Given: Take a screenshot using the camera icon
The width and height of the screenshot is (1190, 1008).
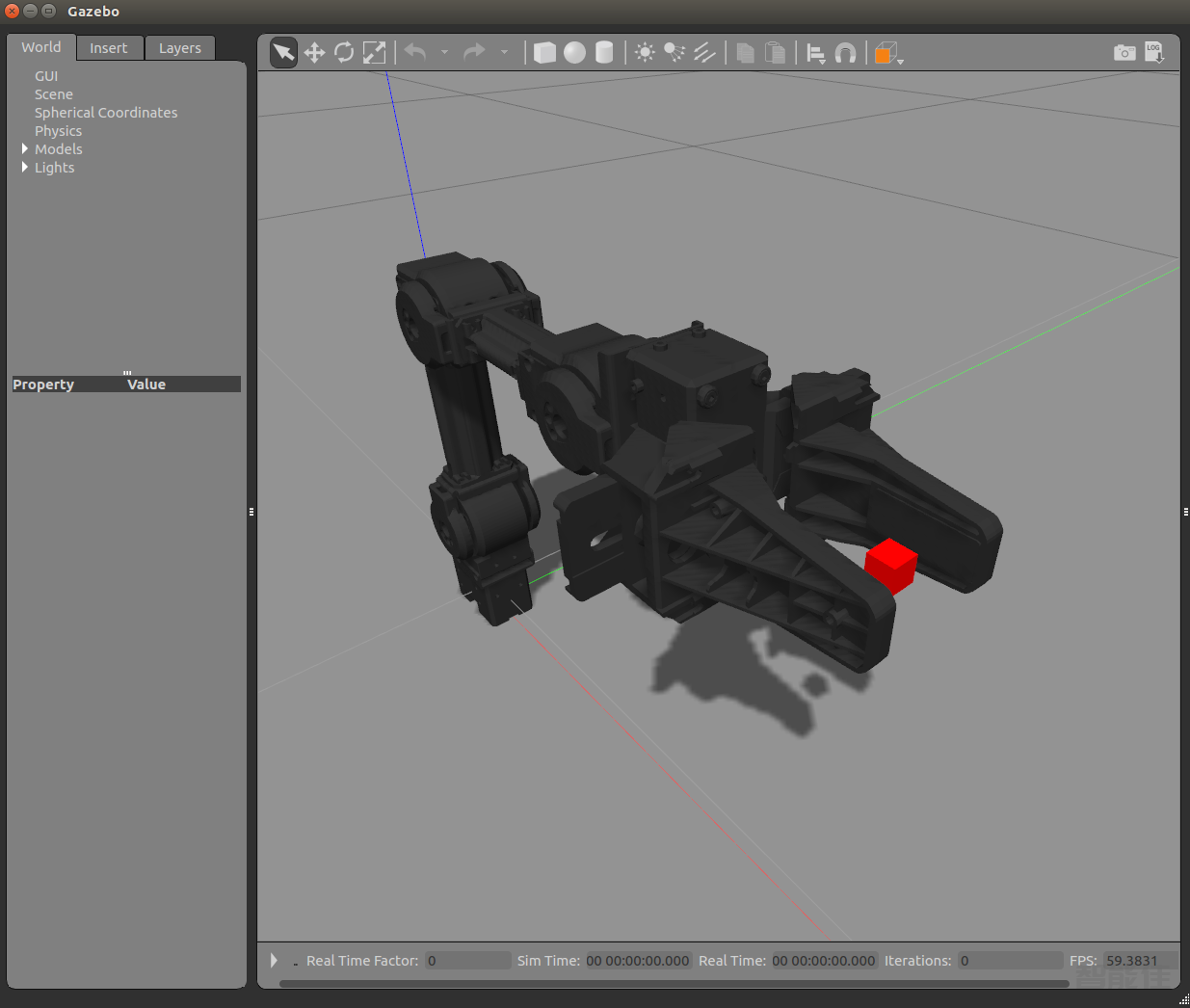Looking at the screenshot, I should pos(1124,52).
